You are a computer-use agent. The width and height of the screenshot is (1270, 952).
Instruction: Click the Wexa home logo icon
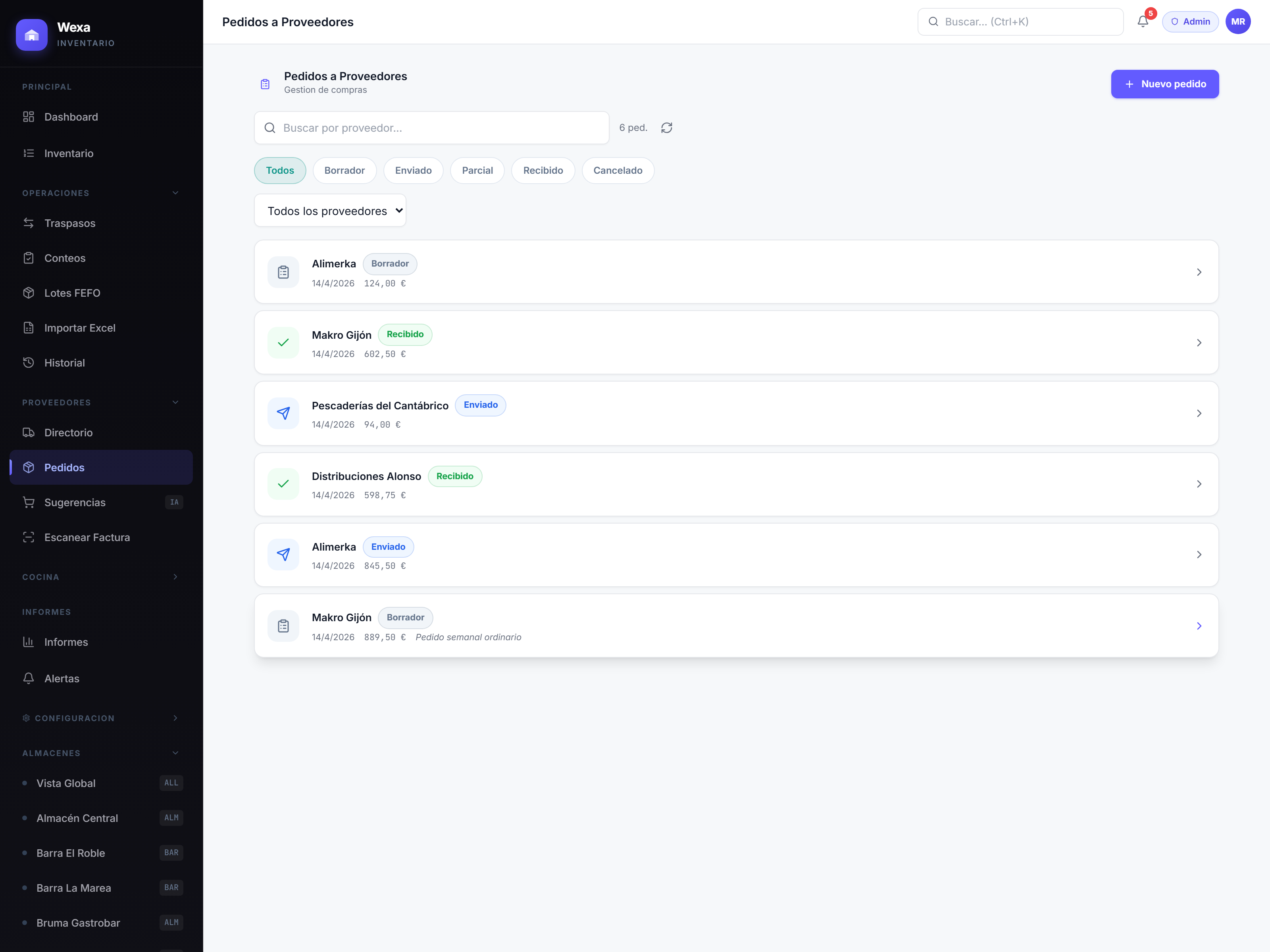(32, 35)
